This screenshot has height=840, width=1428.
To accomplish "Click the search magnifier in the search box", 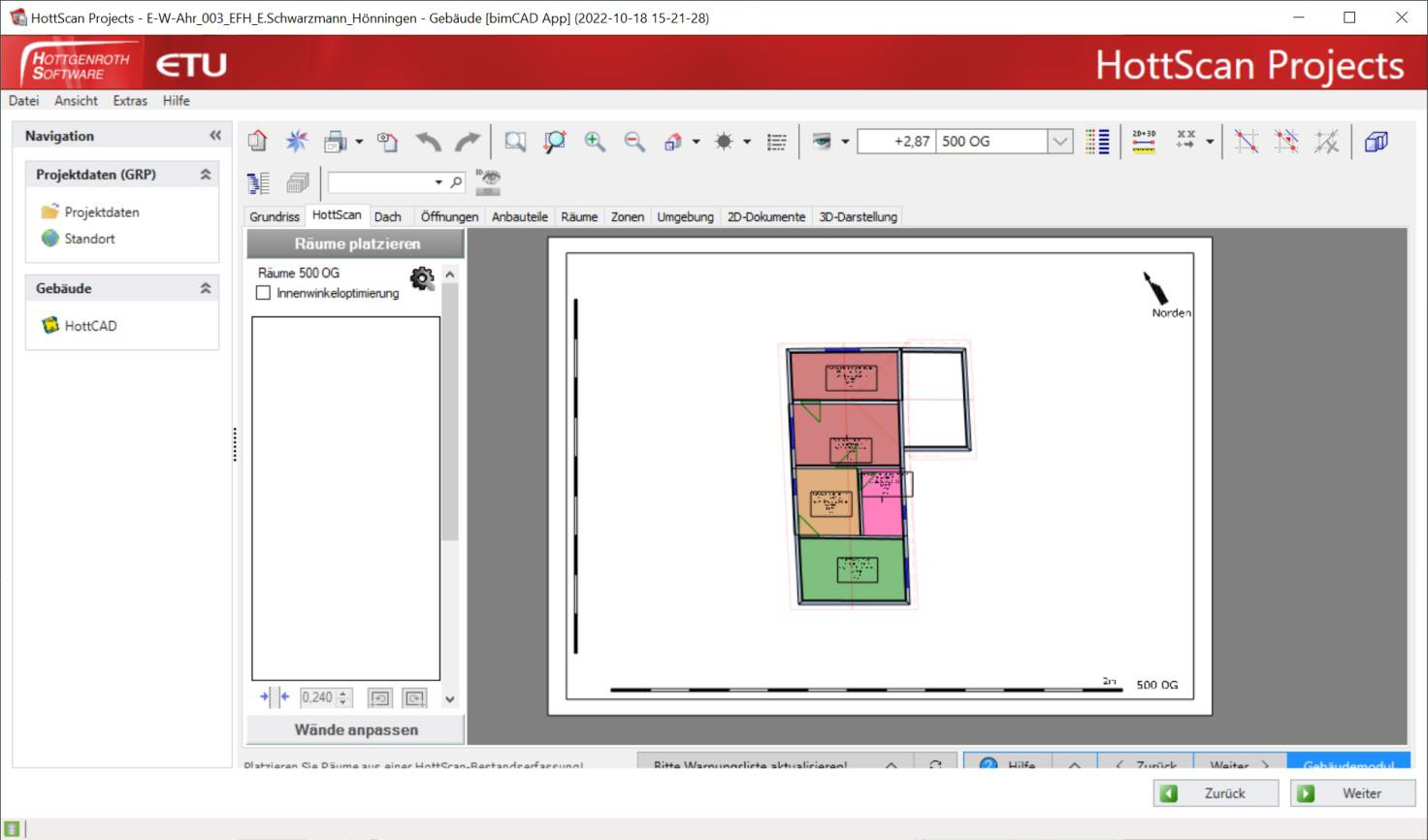I will point(456,182).
